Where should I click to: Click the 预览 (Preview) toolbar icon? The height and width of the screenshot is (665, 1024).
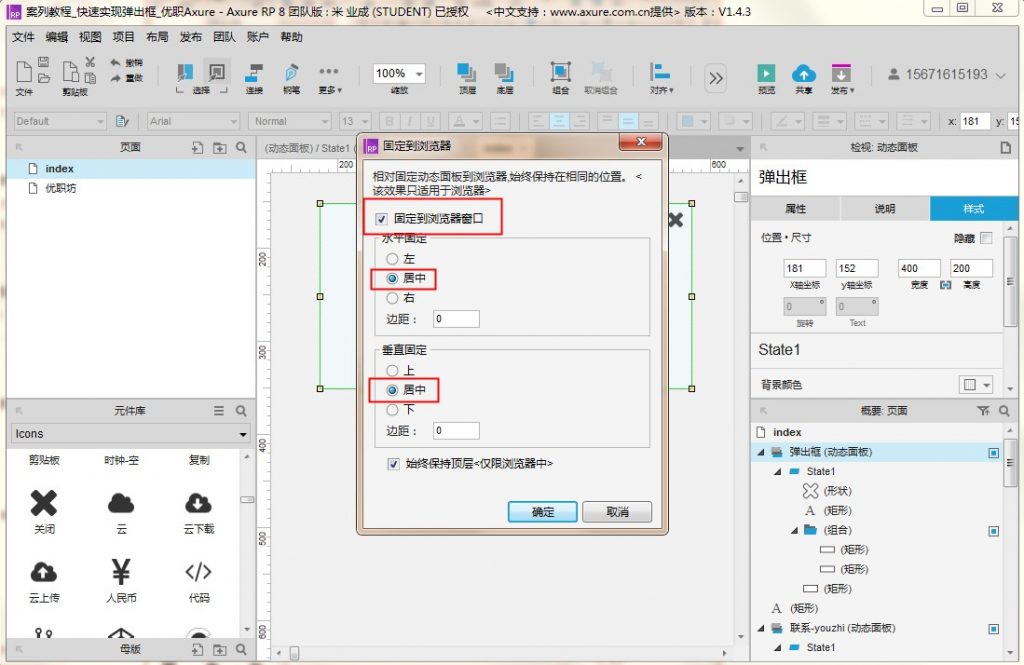pyautogui.click(x=766, y=74)
